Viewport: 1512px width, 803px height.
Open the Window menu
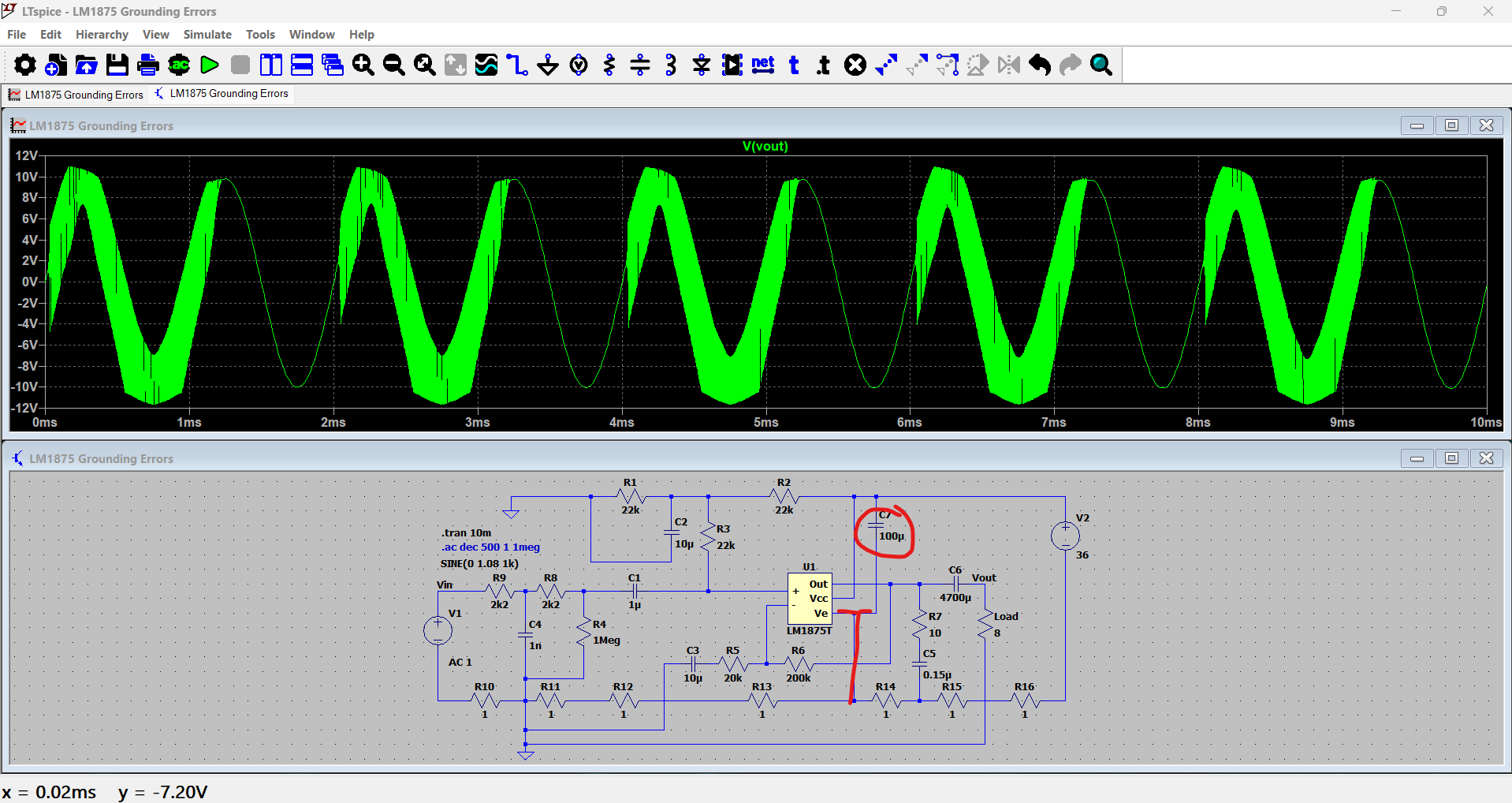(x=311, y=35)
